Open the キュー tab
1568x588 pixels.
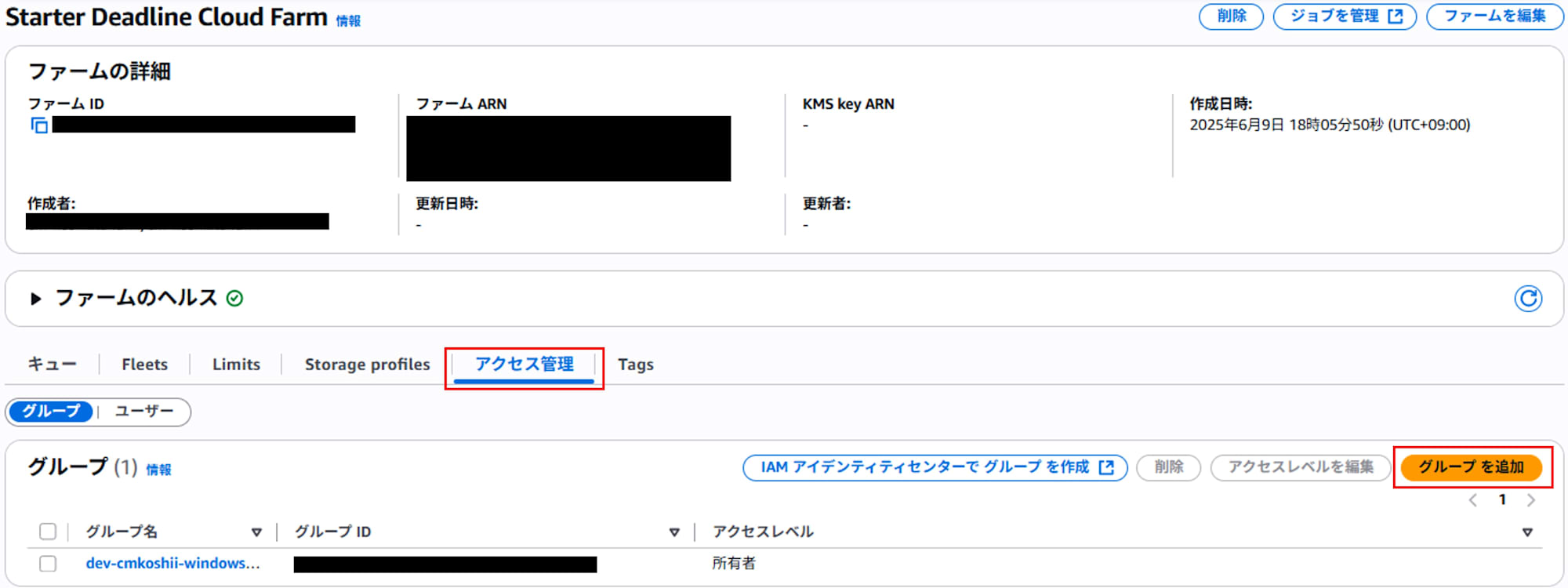tap(53, 365)
